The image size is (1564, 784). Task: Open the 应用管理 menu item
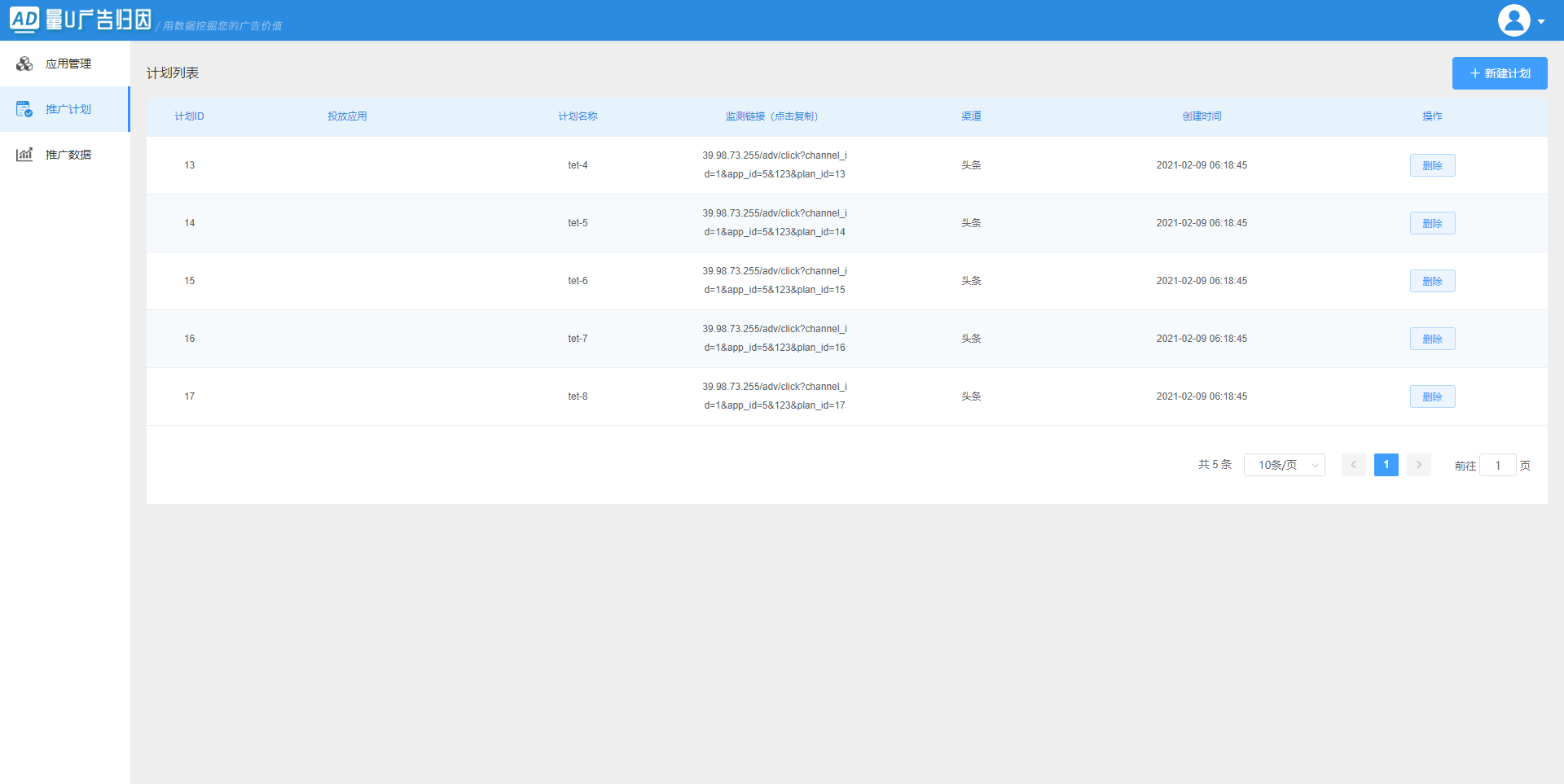[x=68, y=64]
